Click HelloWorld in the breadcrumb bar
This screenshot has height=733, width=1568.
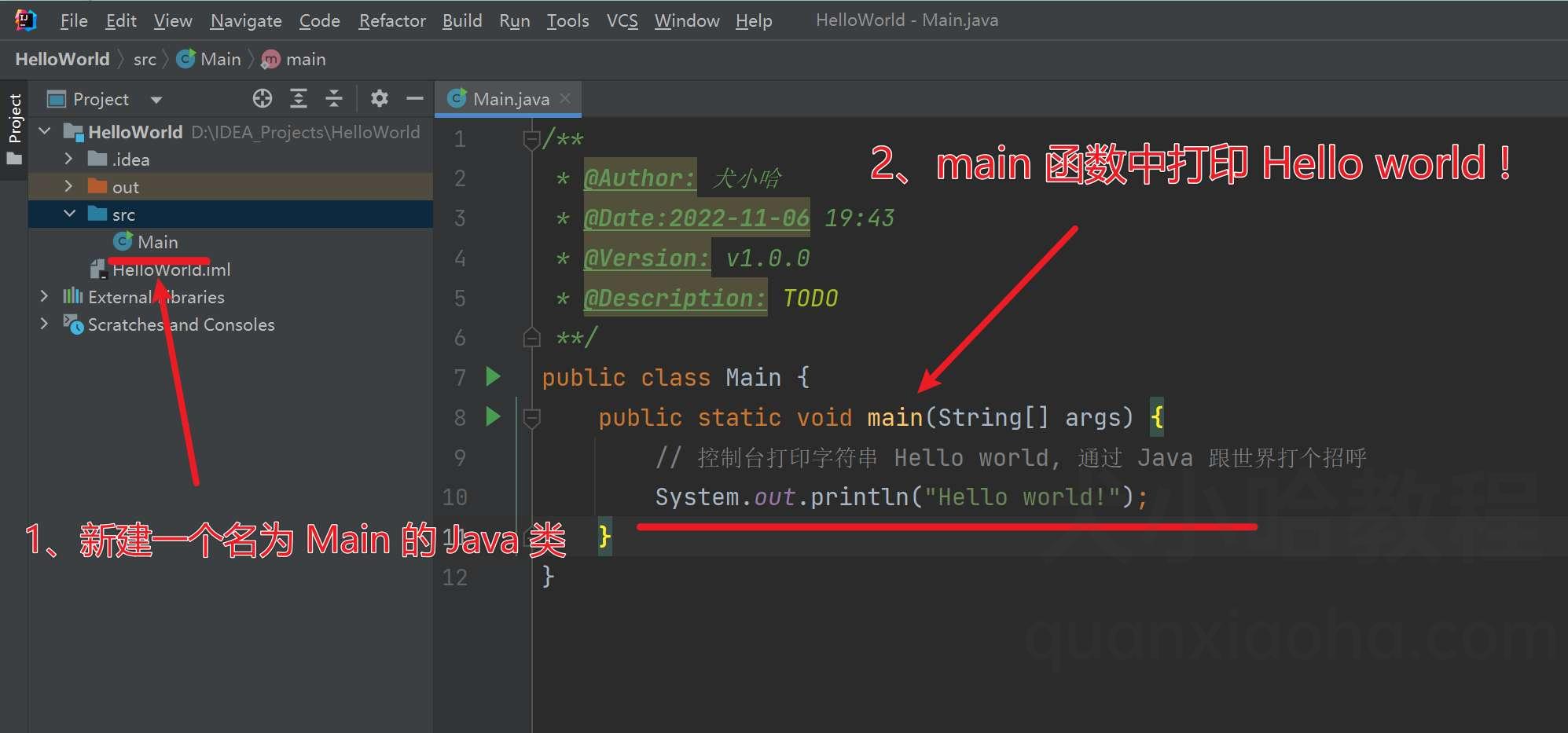pyautogui.click(x=62, y=60)
